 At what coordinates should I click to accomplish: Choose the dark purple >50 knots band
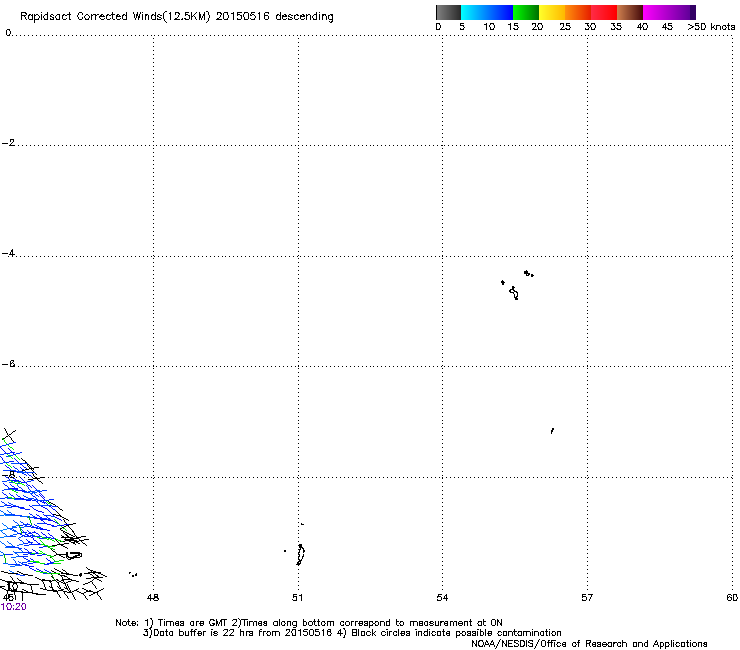[692, 12]
